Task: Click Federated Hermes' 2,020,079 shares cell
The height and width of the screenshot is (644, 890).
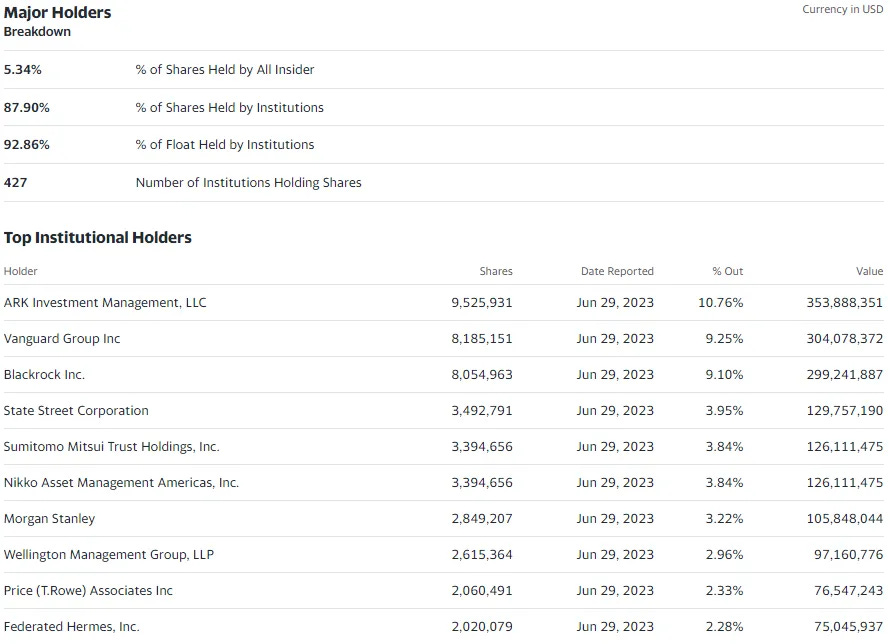Action: pyautogui.click(x=482, y=627)
